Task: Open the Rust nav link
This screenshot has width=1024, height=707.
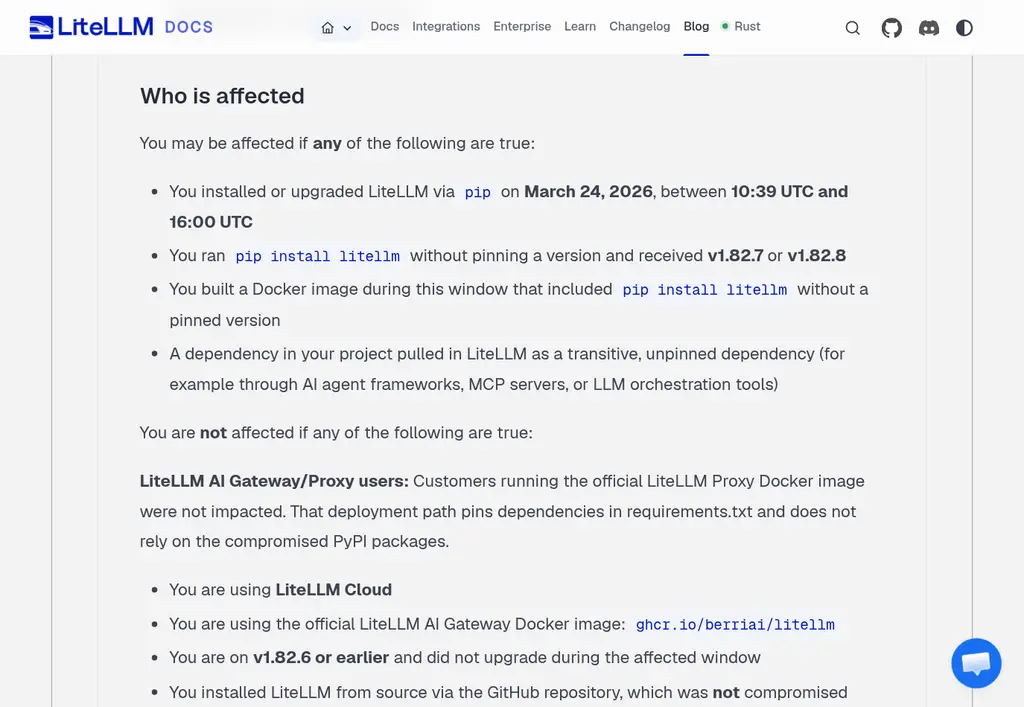Action: [x=747, y=26]
